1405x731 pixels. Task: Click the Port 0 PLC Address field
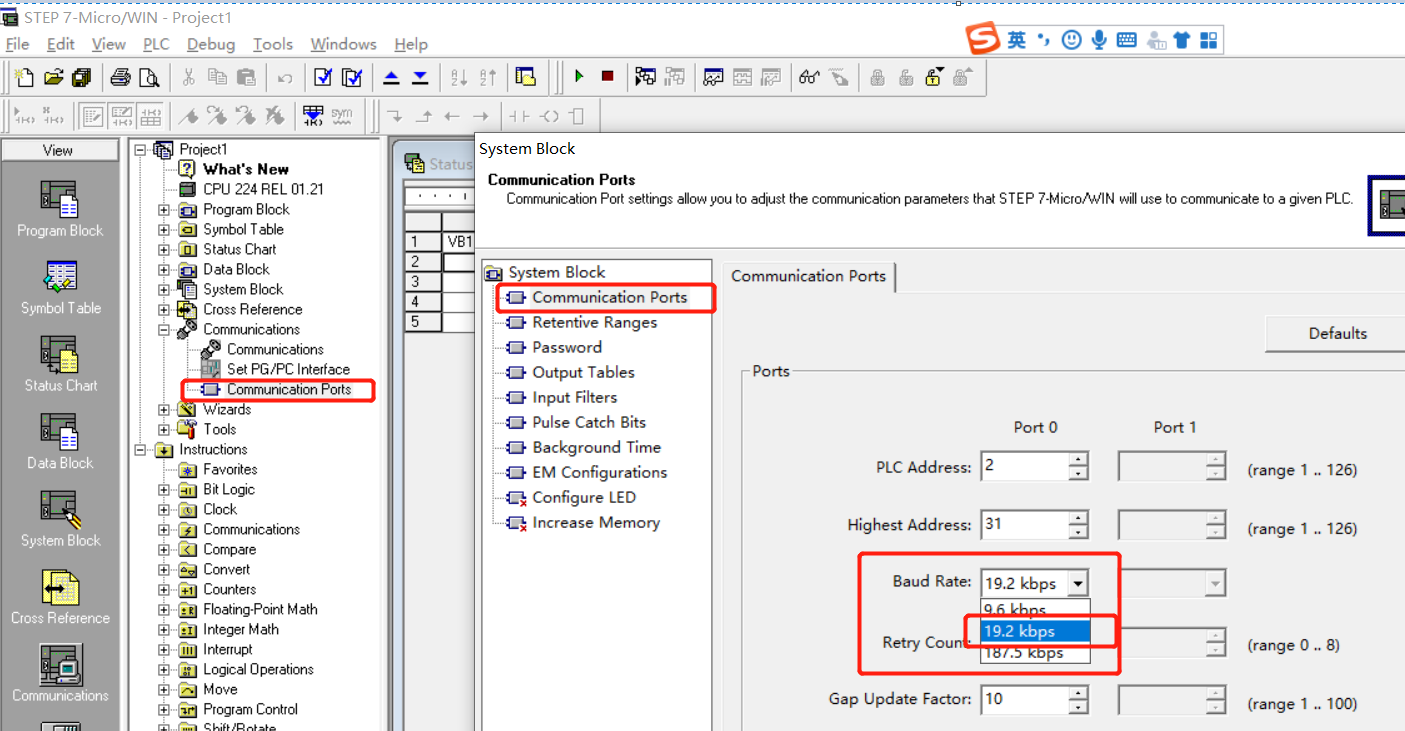(1024, 466)
